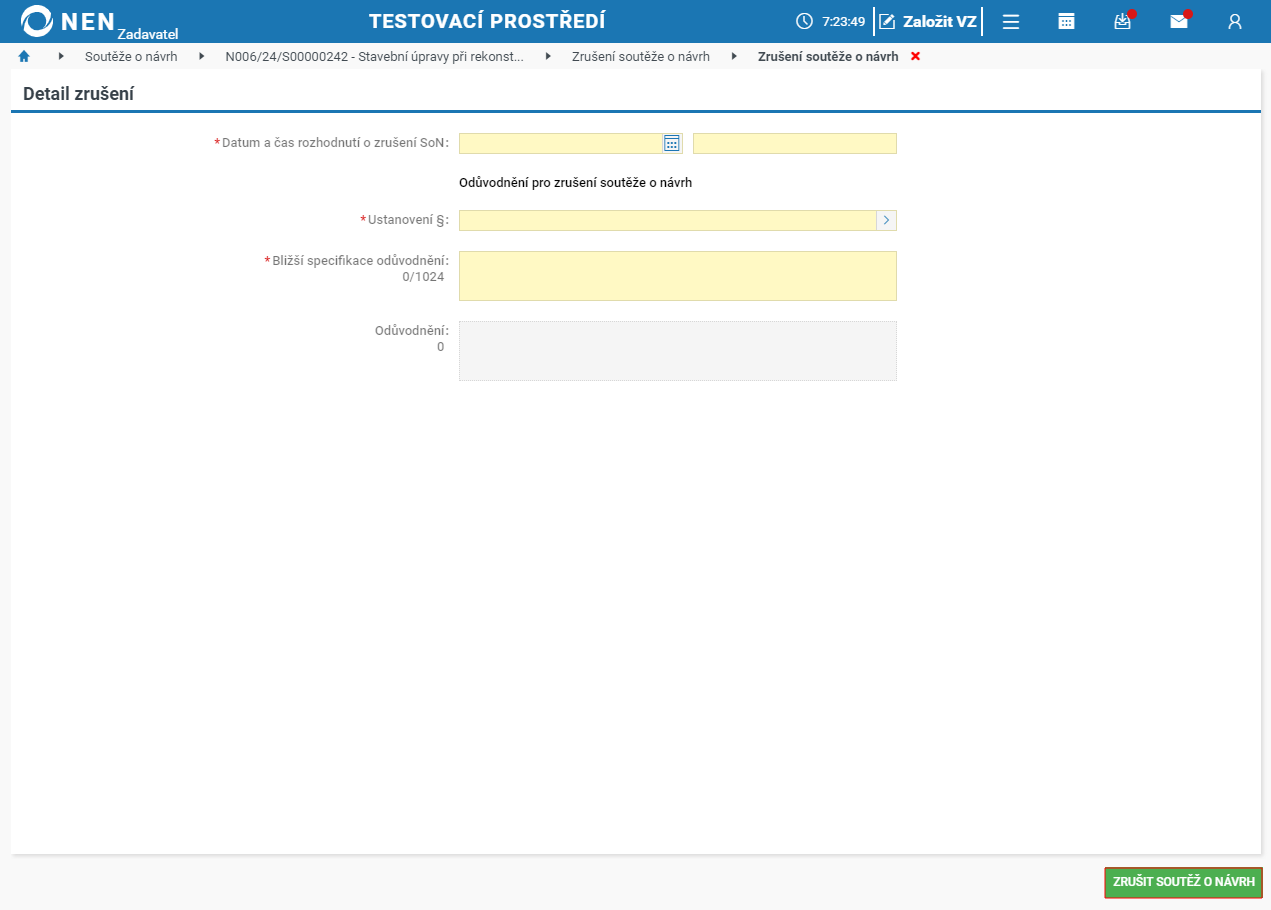The width and height of the screenshot is (1271, 910).
Task: Open the hamburger menu icon
Action: 1011,21
